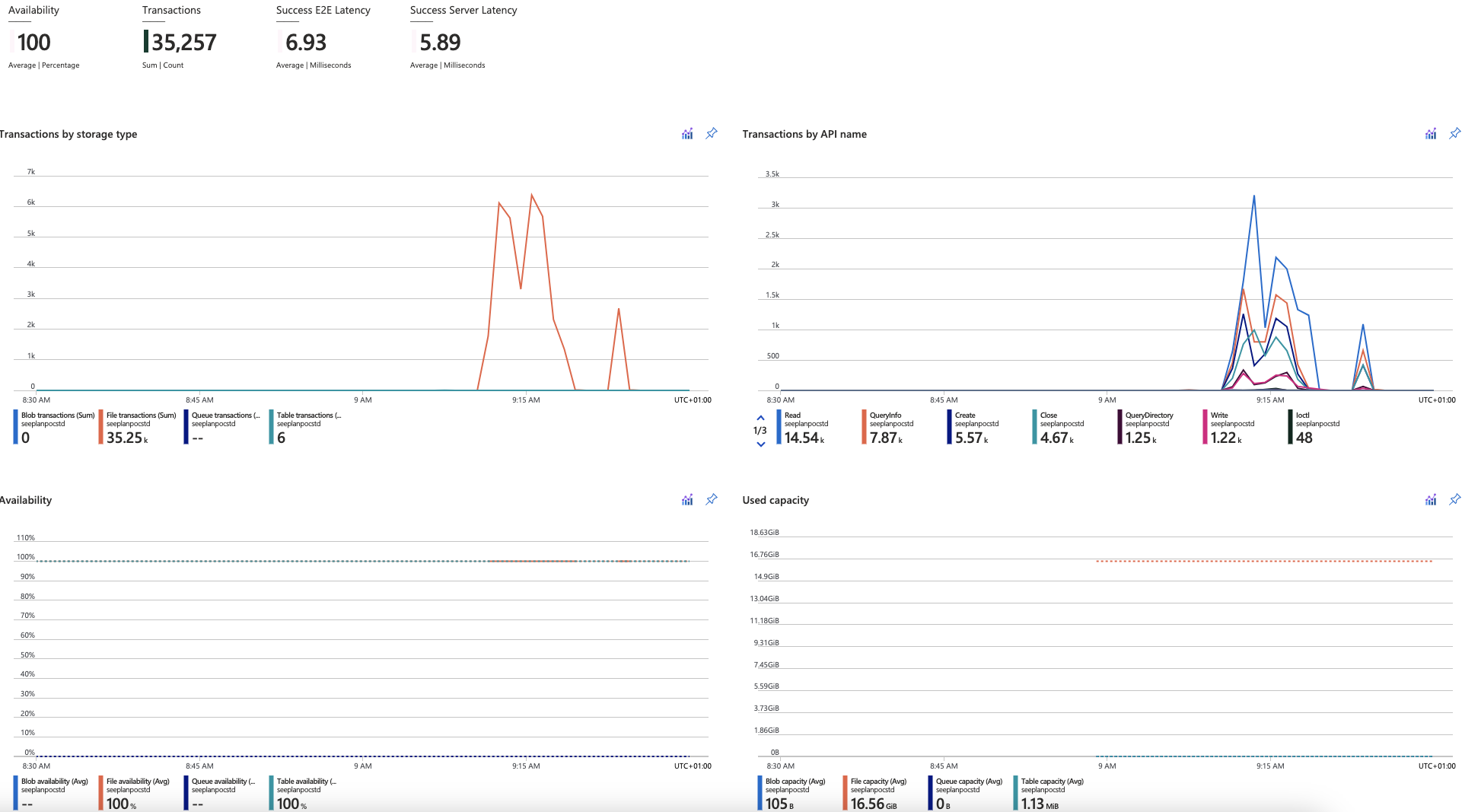Open metrics icon for Availability chart

[687, 500]
